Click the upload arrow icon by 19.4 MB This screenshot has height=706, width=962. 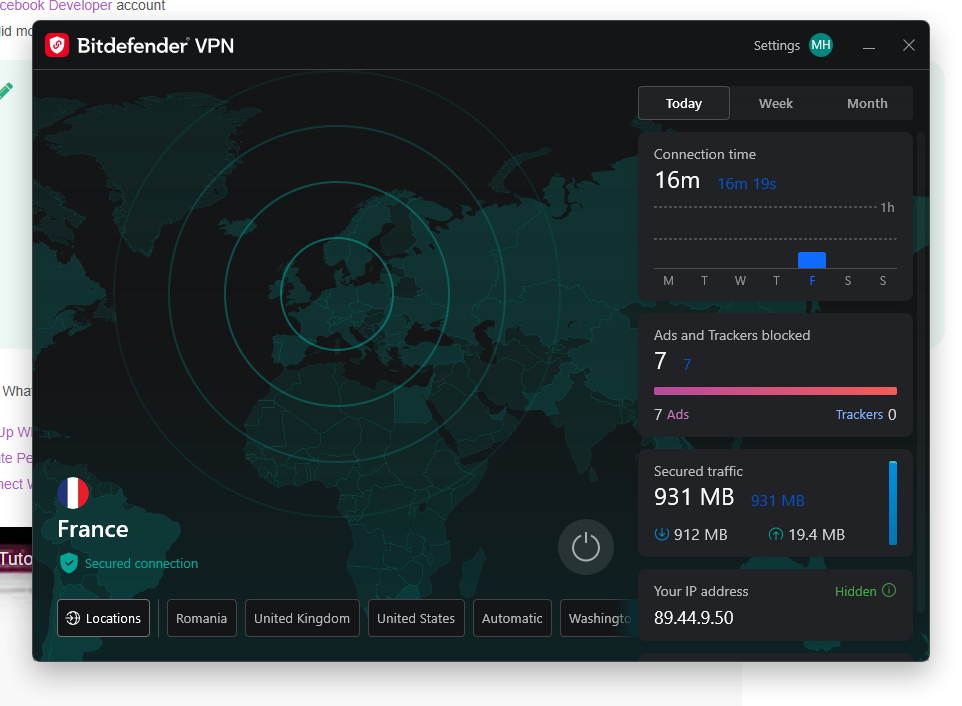tap(775, 534)
